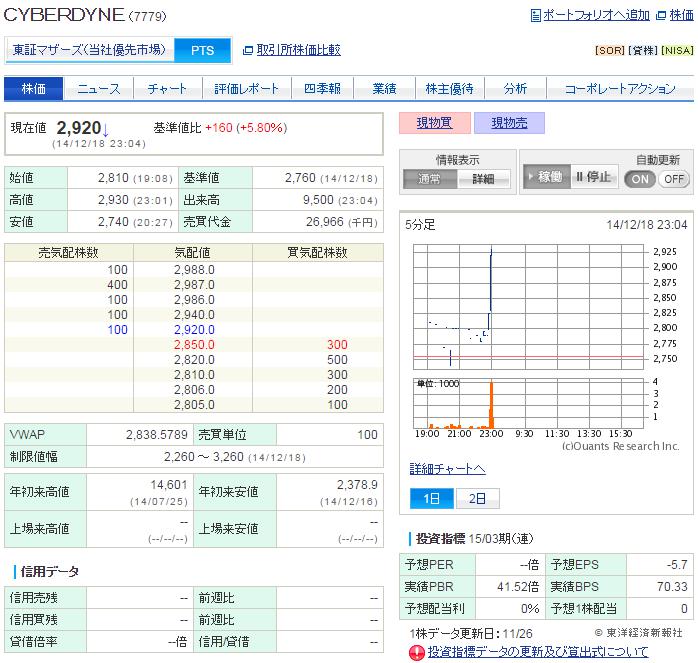The width and height of the screenshot is (698, 663).
Task: Click bid price 2,805.0 in order book
Action: (x=194, y=405)
